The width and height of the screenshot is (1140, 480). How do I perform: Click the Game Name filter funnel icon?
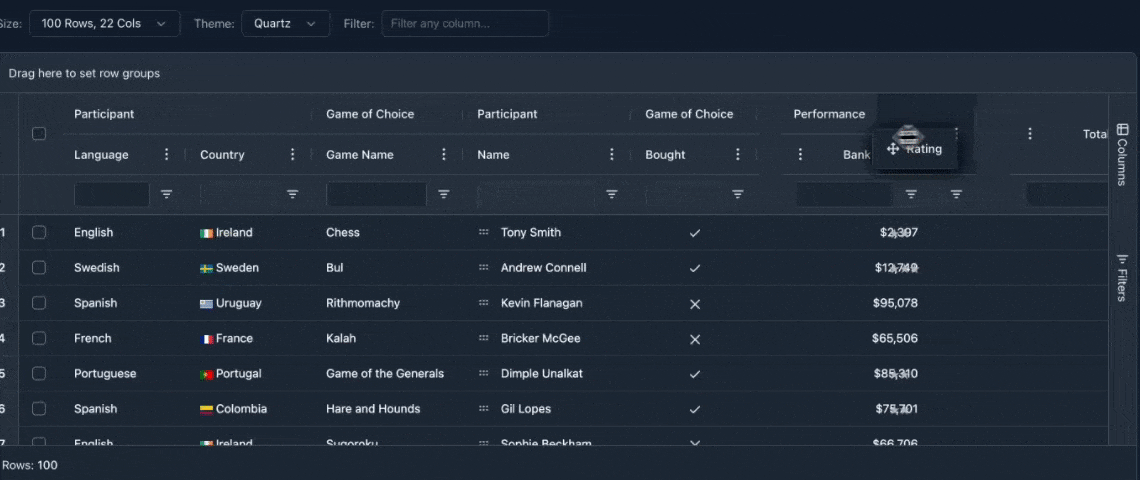443,194
